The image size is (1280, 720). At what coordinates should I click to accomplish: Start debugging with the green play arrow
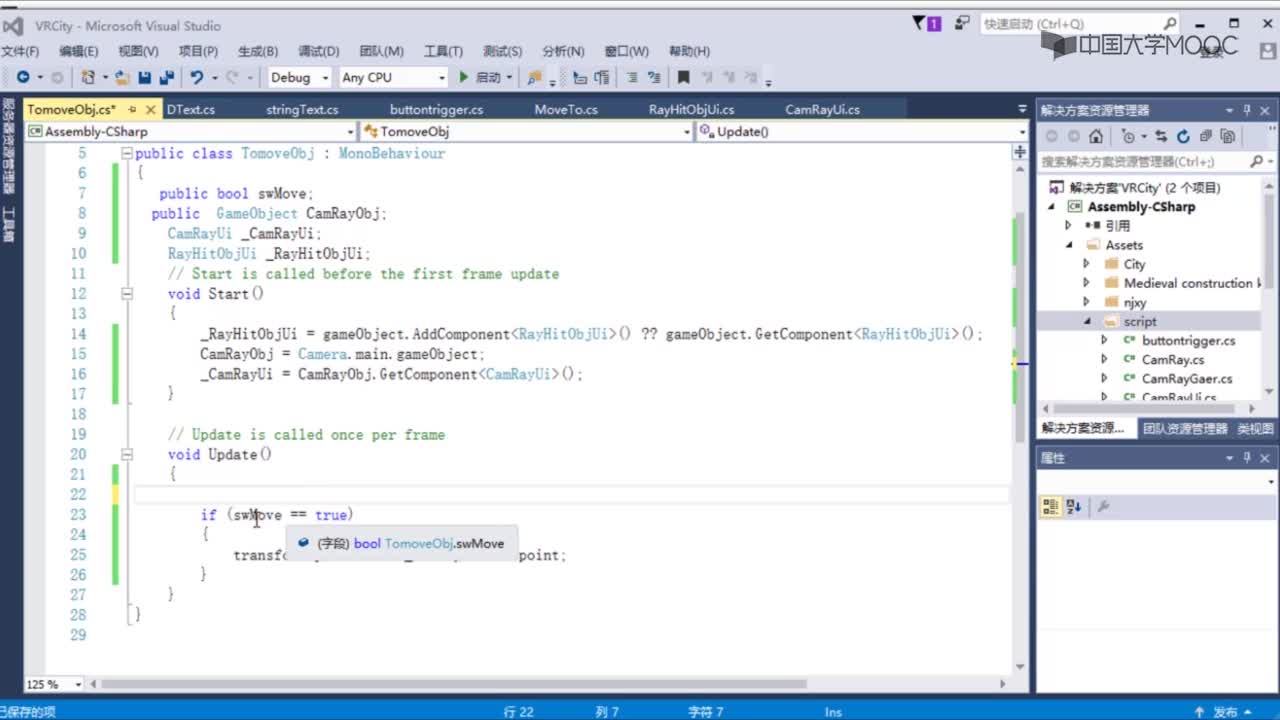(x=463, y=77)
